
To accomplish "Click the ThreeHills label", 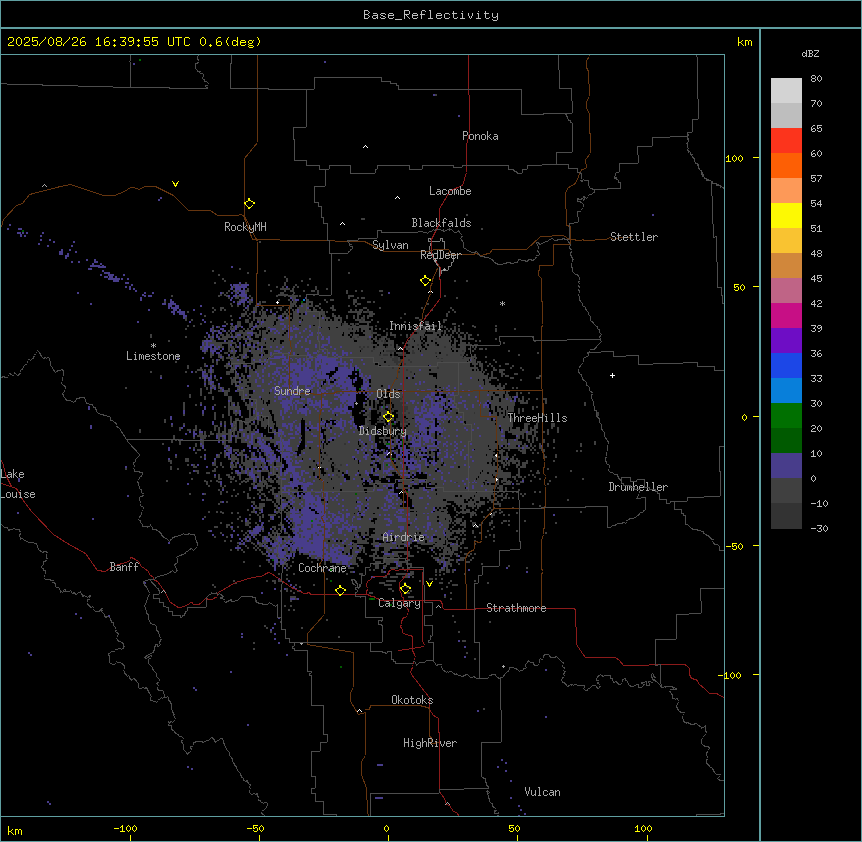I will 537,418.
